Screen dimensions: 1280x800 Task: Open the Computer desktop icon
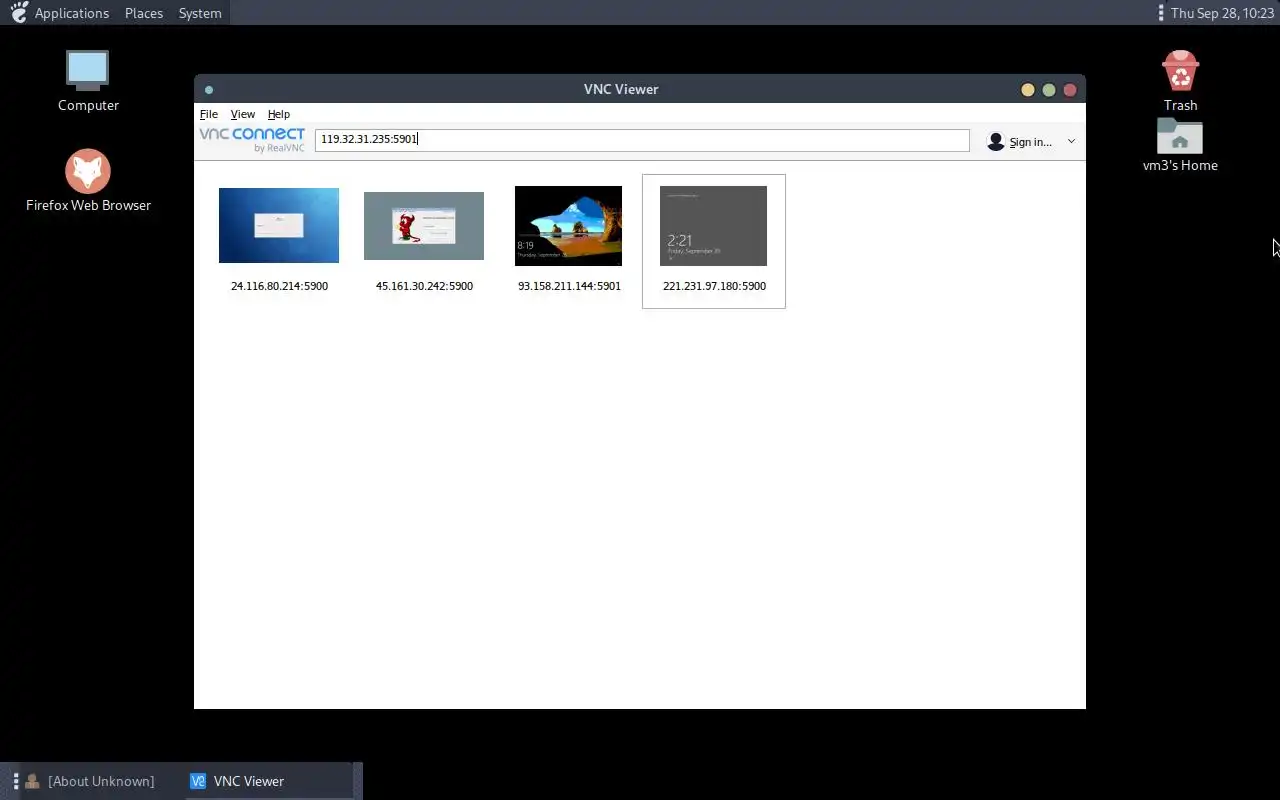(88, 71)
